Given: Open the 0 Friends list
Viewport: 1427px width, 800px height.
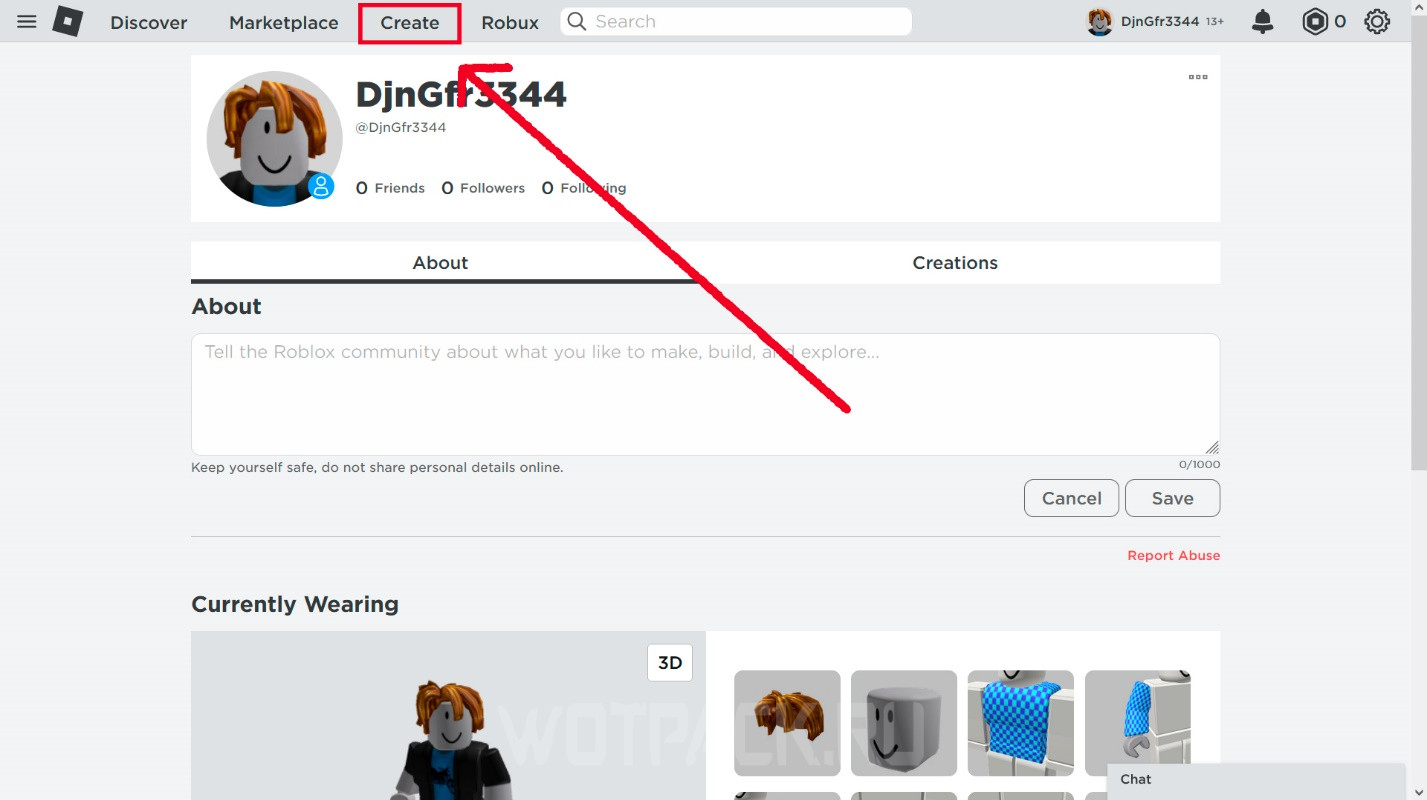Looking at the screenshot, I should tap(390, 188).
